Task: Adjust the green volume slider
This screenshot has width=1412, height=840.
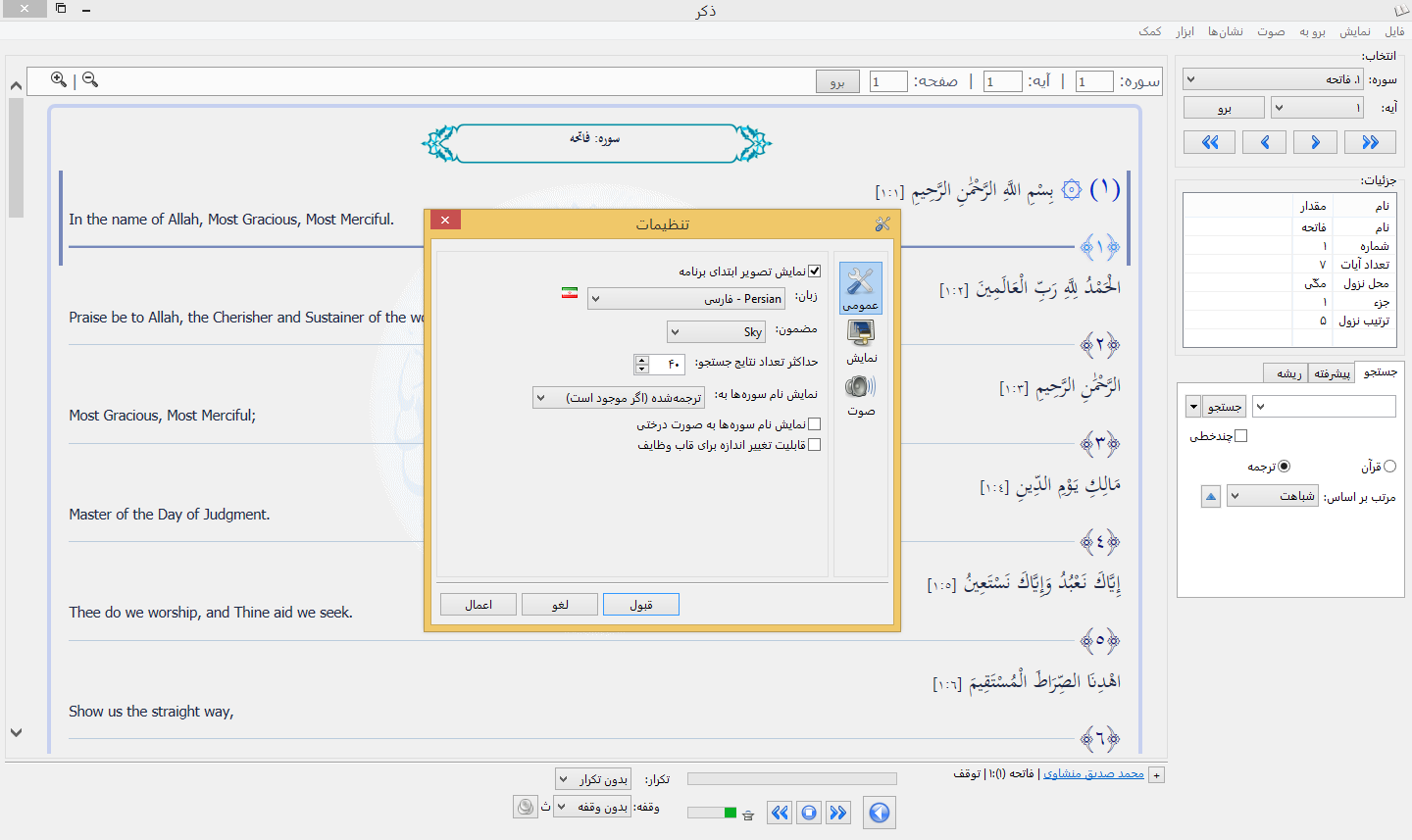Action: [712, 813]
